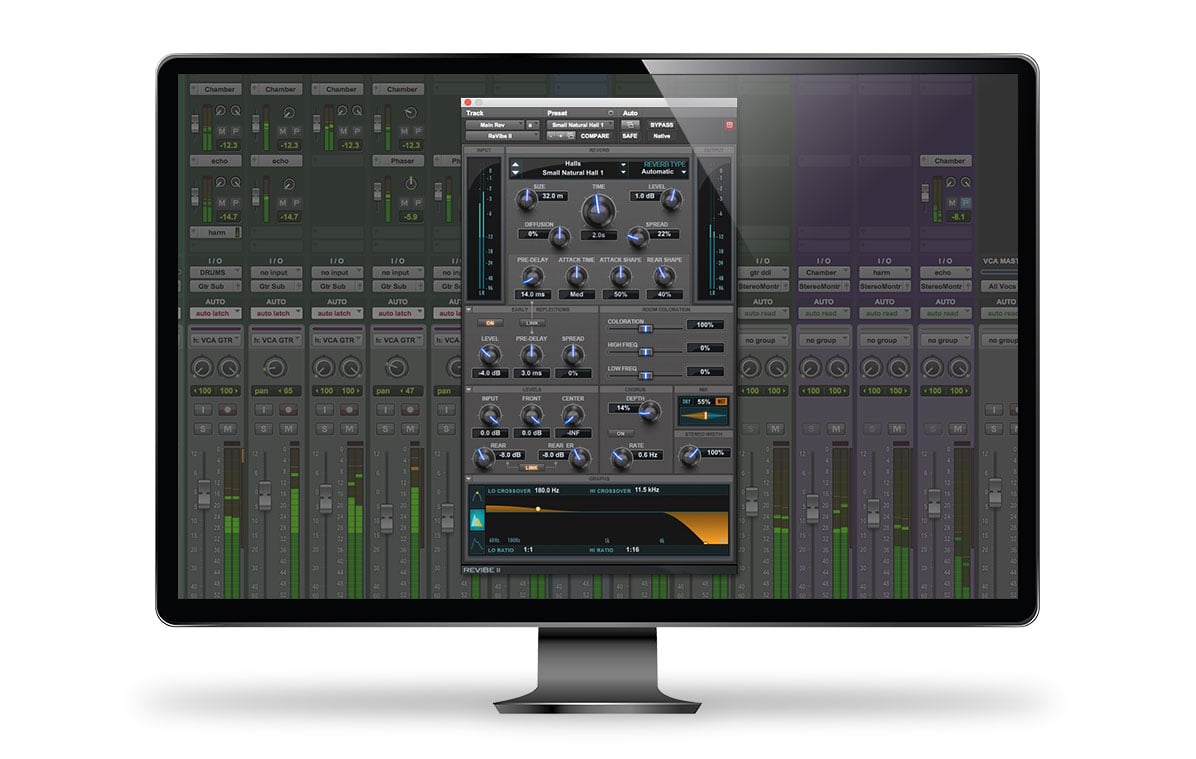Click the High Freq coloration slider
1196x759 pixels.
(x=646, y=351)
